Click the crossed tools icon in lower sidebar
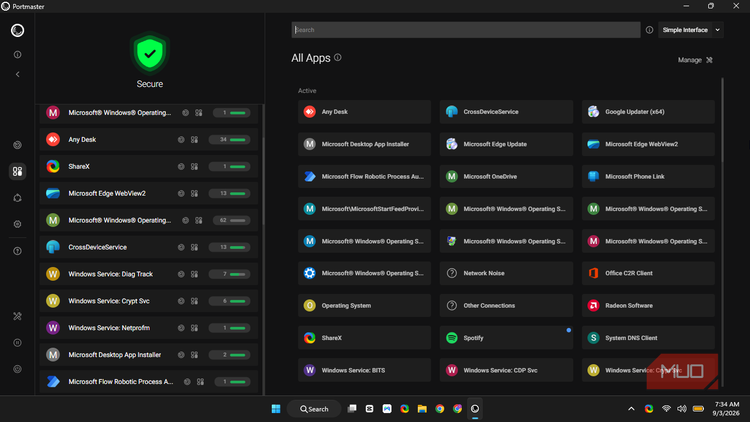The height and width of the screenshot is (422, 750). click(18, 316)
